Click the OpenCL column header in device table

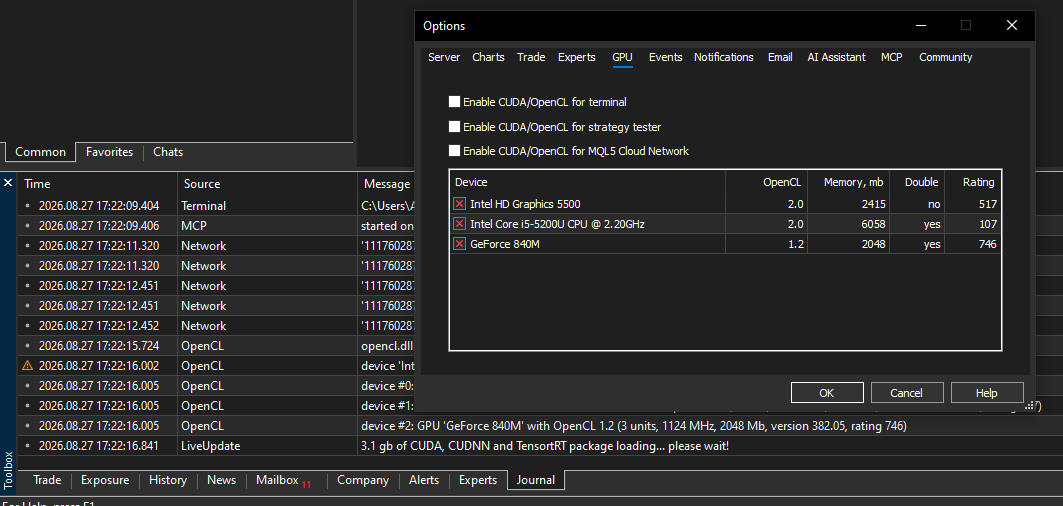(767, 182)
